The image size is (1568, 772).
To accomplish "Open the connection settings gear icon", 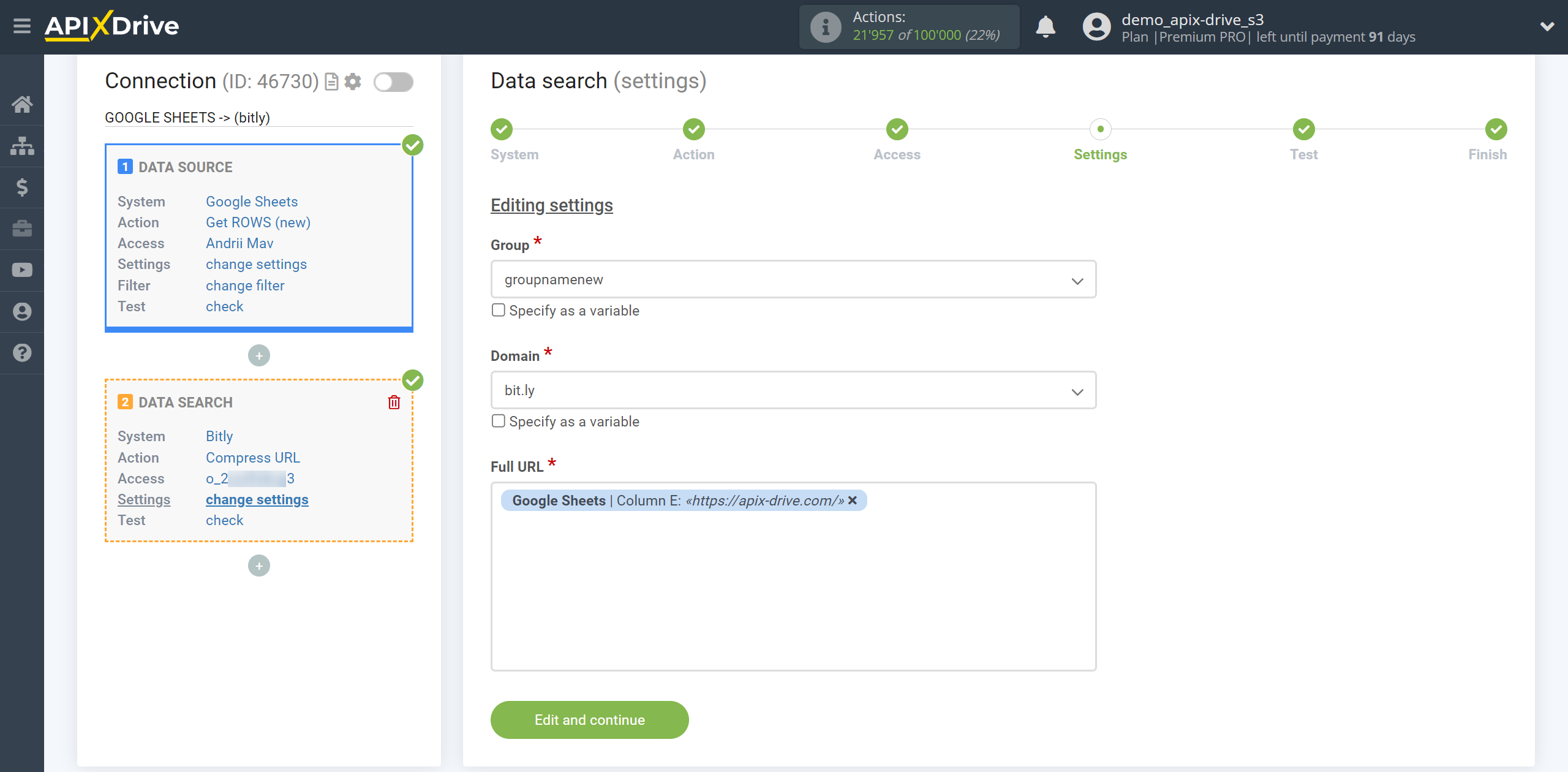I will tap(353, 81).
